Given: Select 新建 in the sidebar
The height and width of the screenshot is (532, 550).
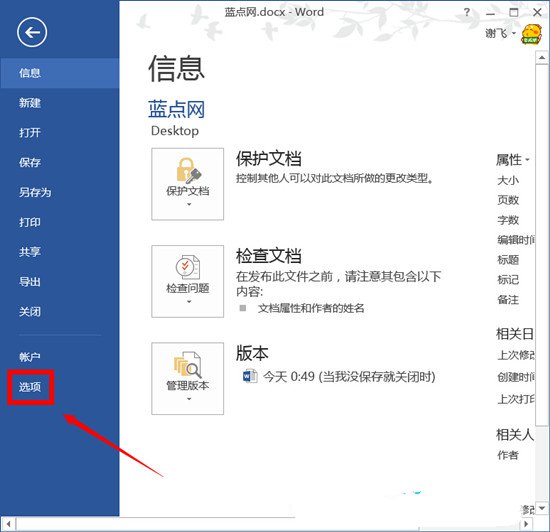Looking at the screenshot, I should click(60, 103).
